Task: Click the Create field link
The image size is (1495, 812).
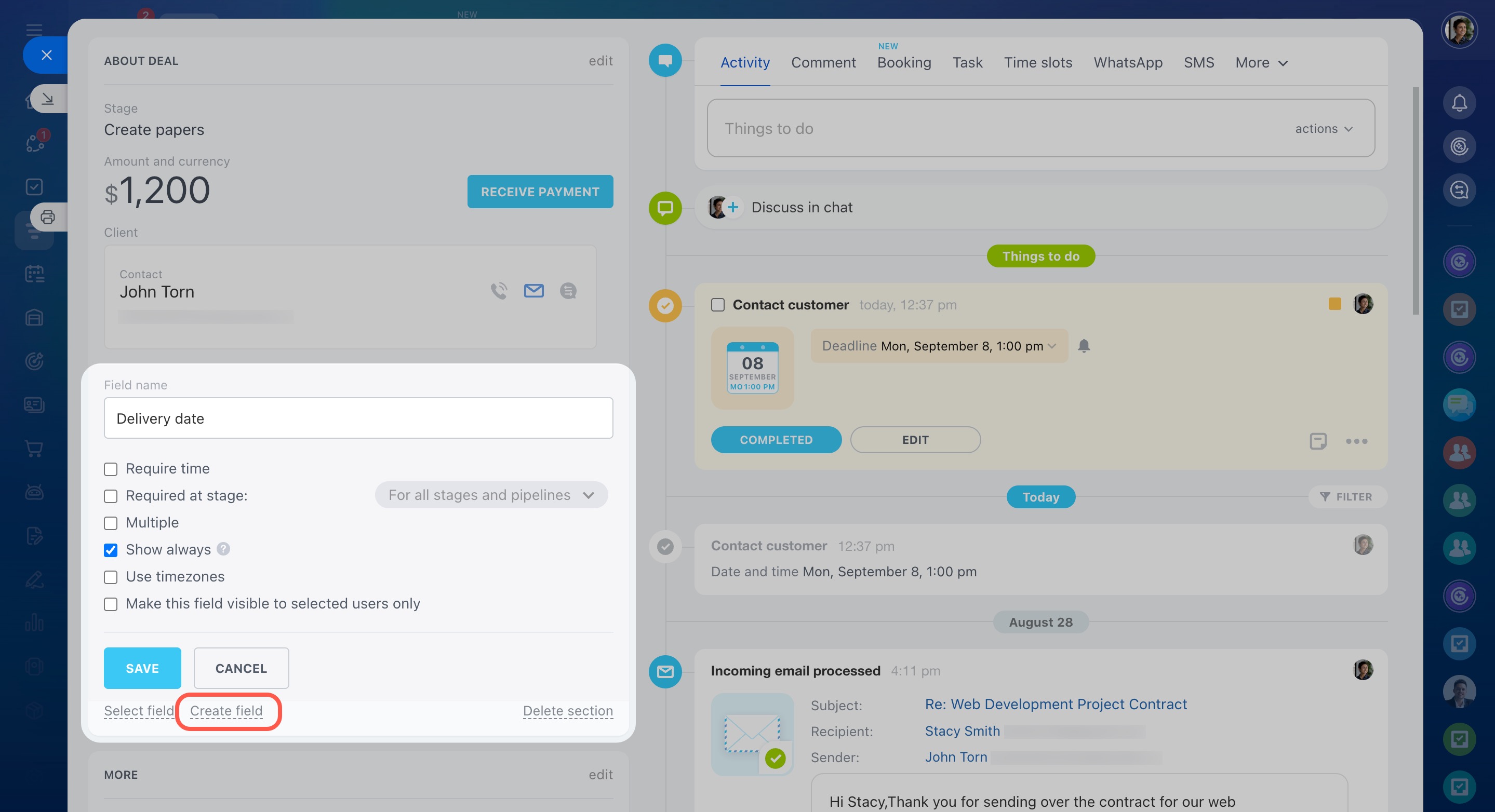Action: click(x=226, y=710)
